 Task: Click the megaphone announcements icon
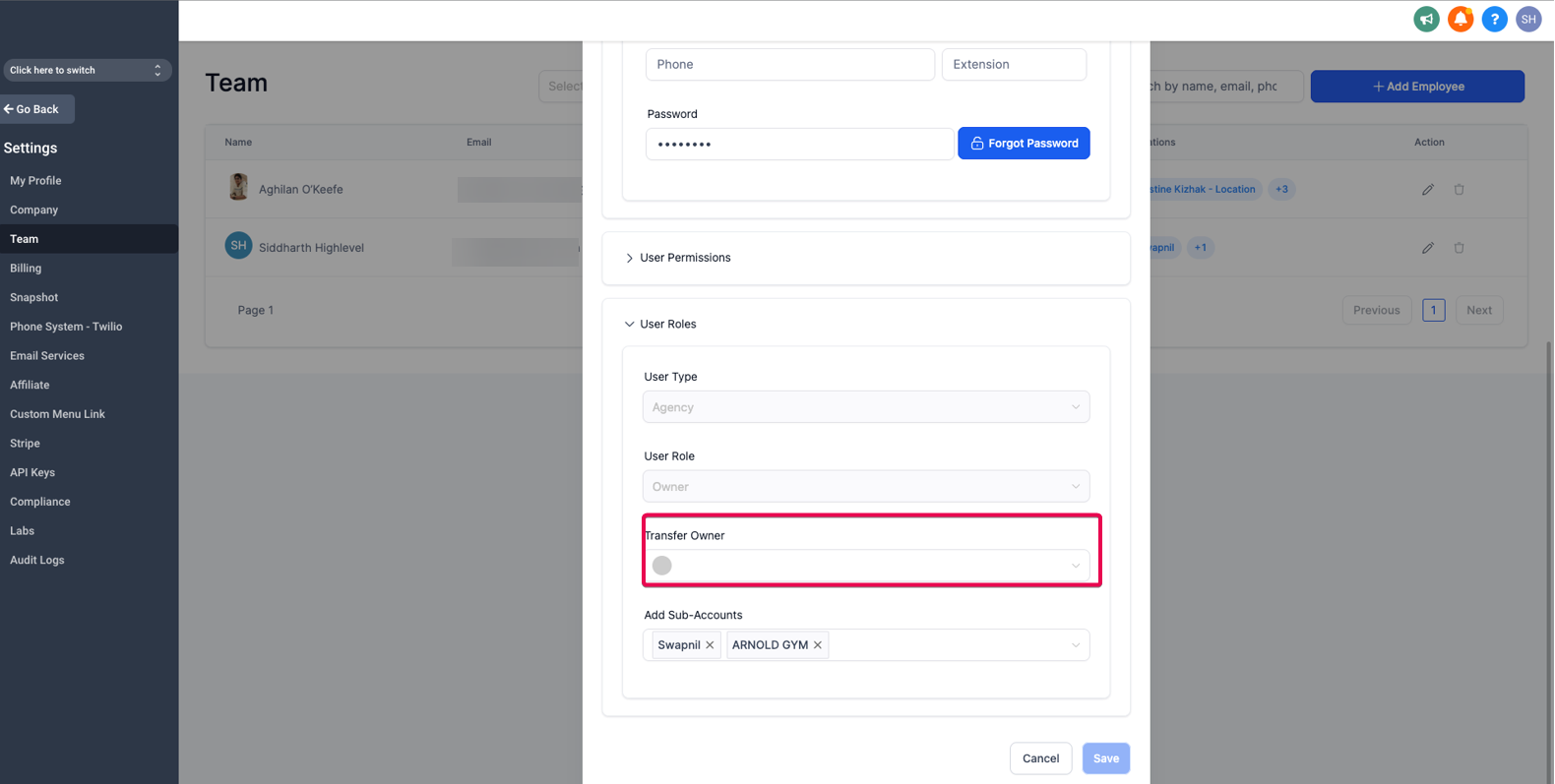(x=1426, y=19)
